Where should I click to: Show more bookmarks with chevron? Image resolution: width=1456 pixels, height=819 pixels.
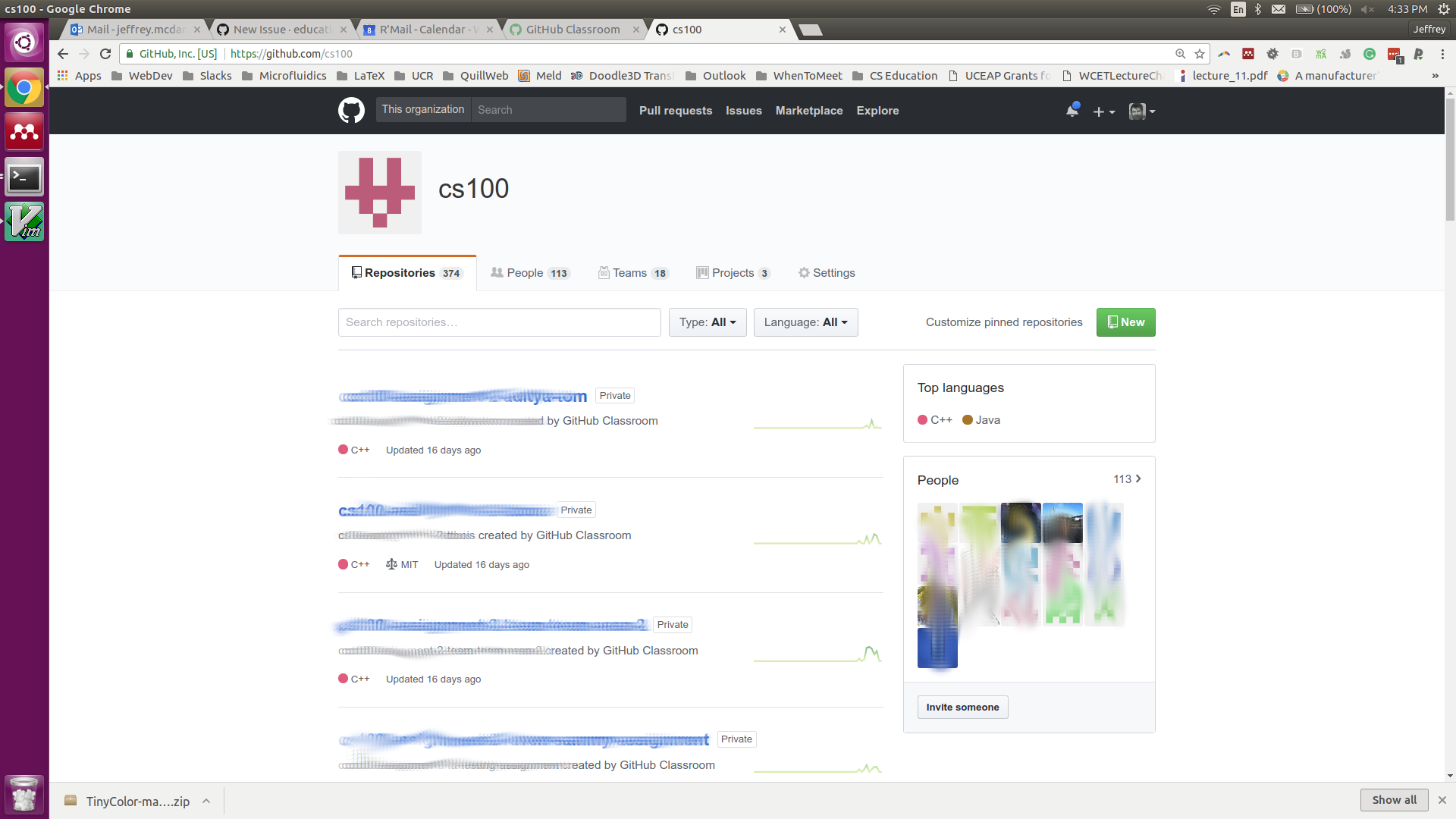pos(1435,76)
